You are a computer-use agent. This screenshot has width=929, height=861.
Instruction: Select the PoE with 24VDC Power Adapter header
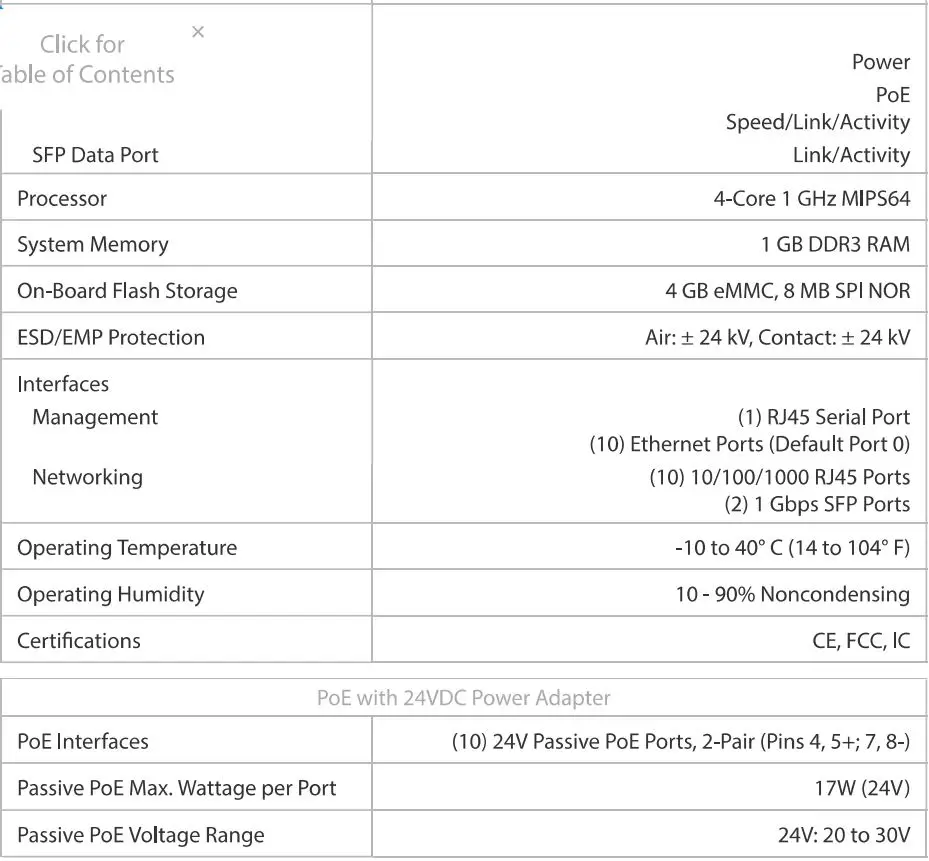(464, 698)
